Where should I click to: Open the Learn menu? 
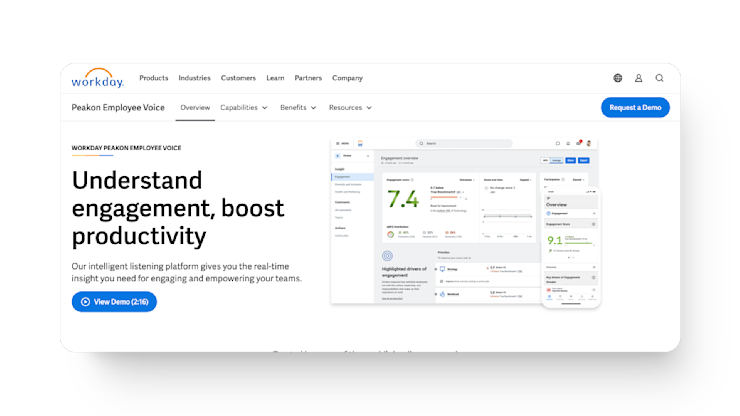pyautogui.click(x=275, y=78)
